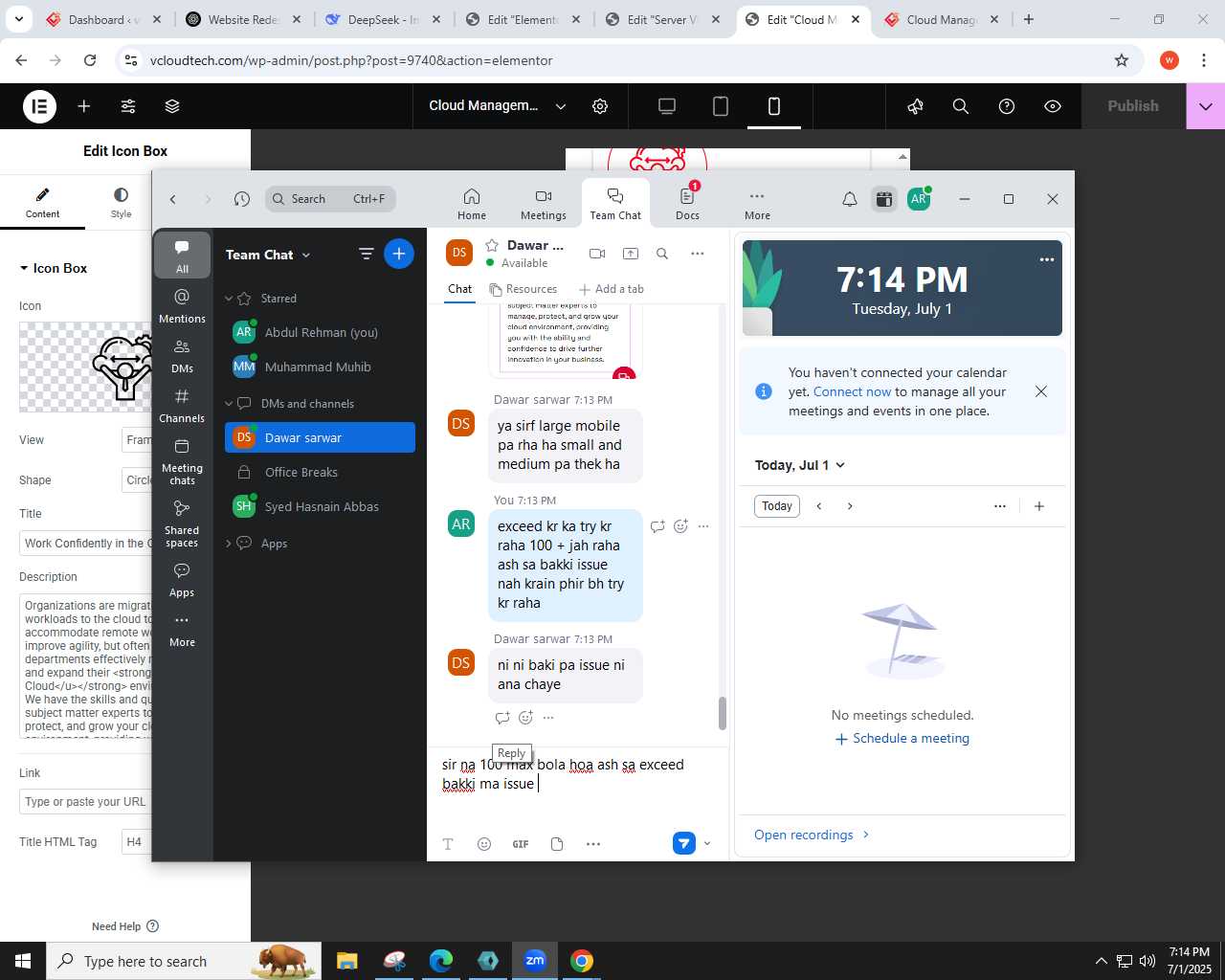Open chat with Abdul Rehman (you)
Viewport: 1225px width, 980px height.
click(320, 332)
